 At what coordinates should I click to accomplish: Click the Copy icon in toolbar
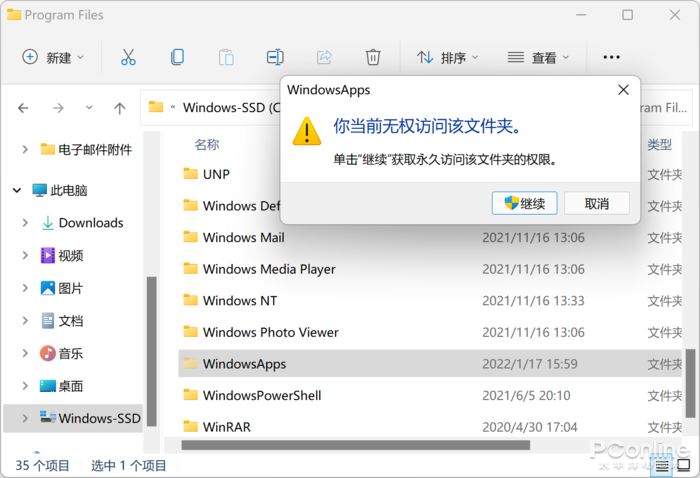click(177, 57)
